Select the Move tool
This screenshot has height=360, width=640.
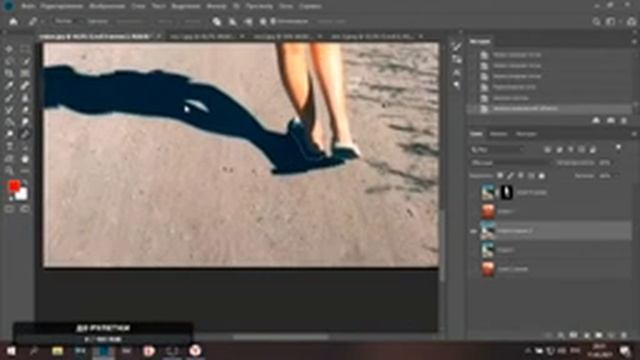[9, 49]
